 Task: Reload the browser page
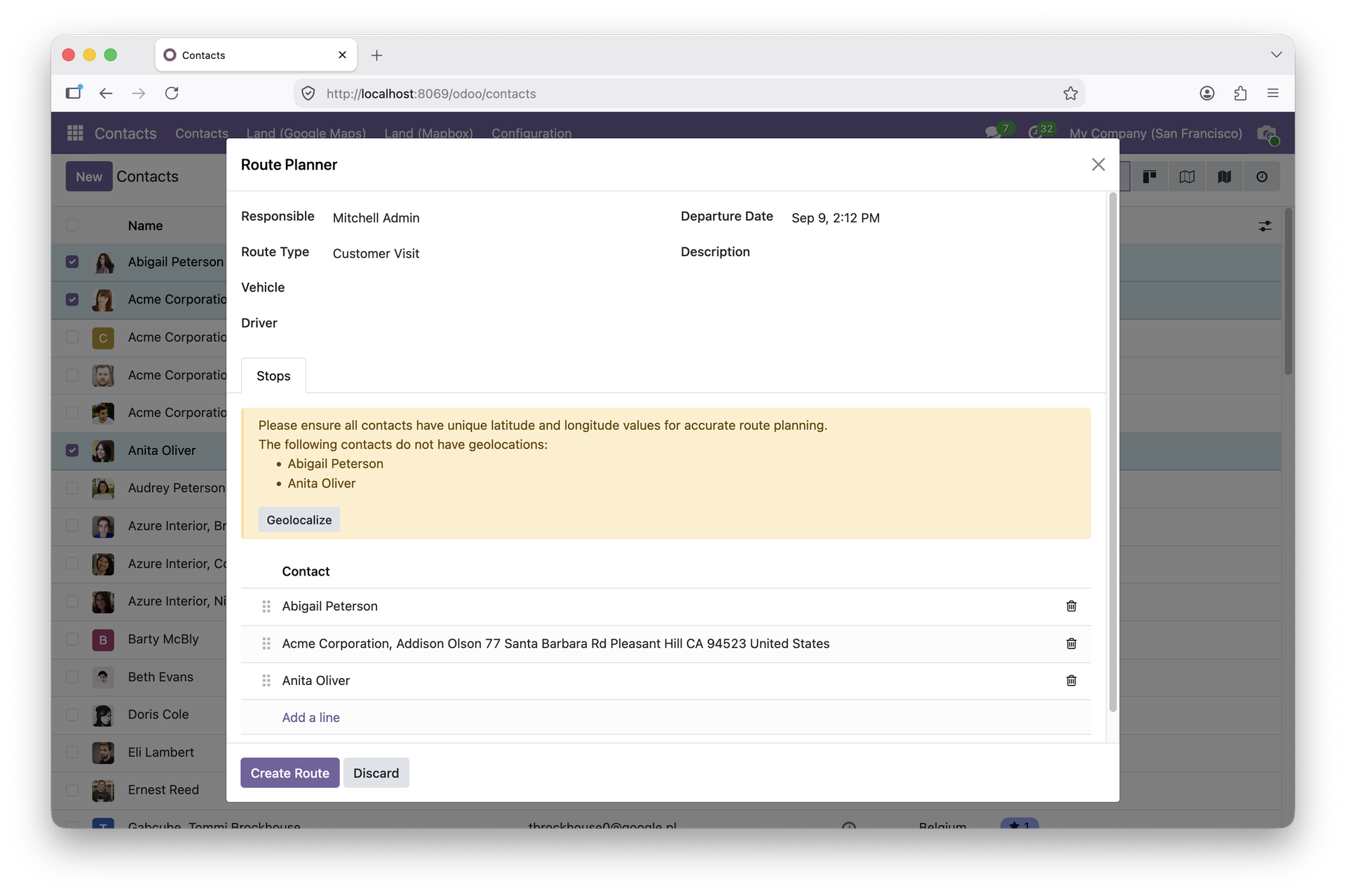(172, 93)
